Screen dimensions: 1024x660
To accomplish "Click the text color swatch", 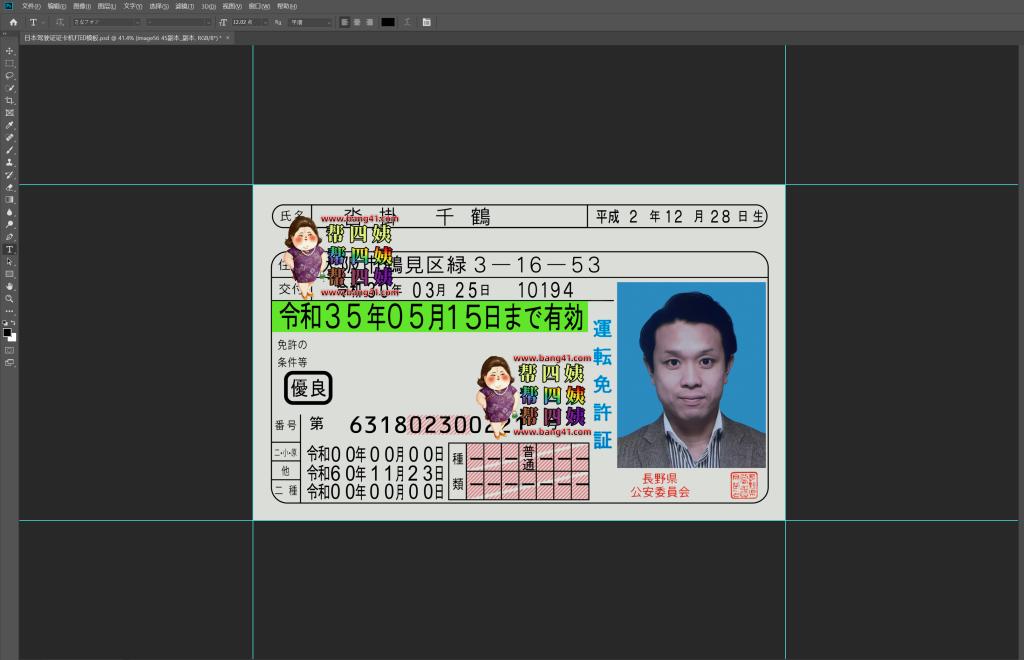I will tap(388, 21).
